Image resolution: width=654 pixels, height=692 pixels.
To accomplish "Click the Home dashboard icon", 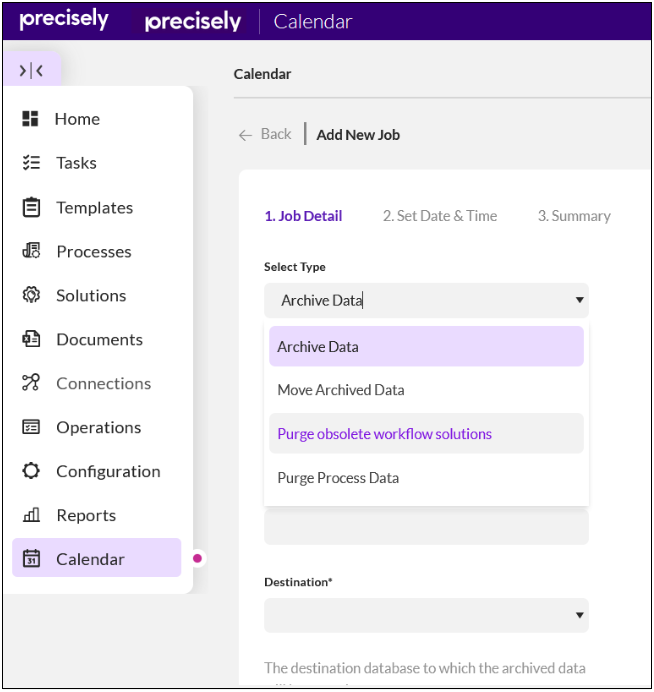I will 30,119.
